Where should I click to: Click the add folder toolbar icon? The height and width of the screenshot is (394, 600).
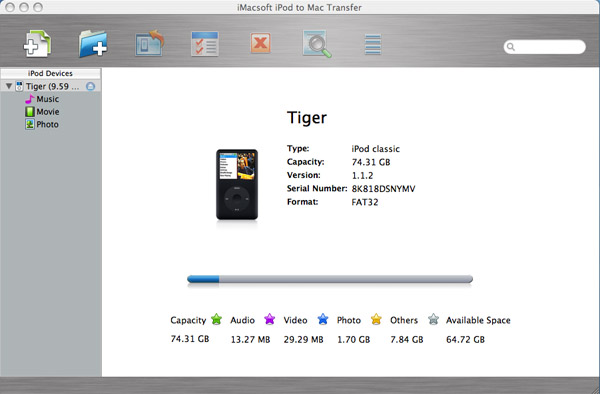click(x=93, y=44)
